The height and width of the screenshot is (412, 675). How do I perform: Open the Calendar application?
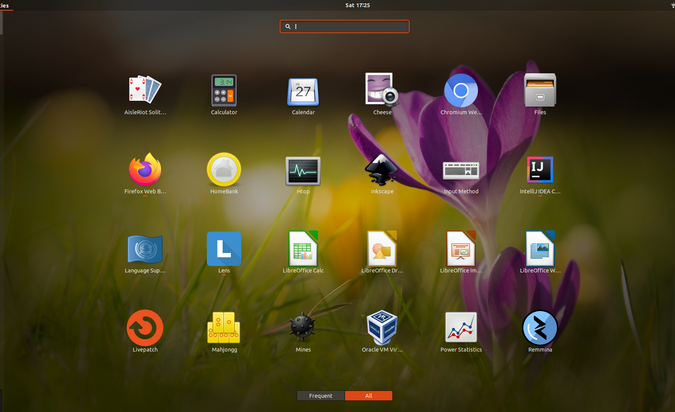point(303,90)
